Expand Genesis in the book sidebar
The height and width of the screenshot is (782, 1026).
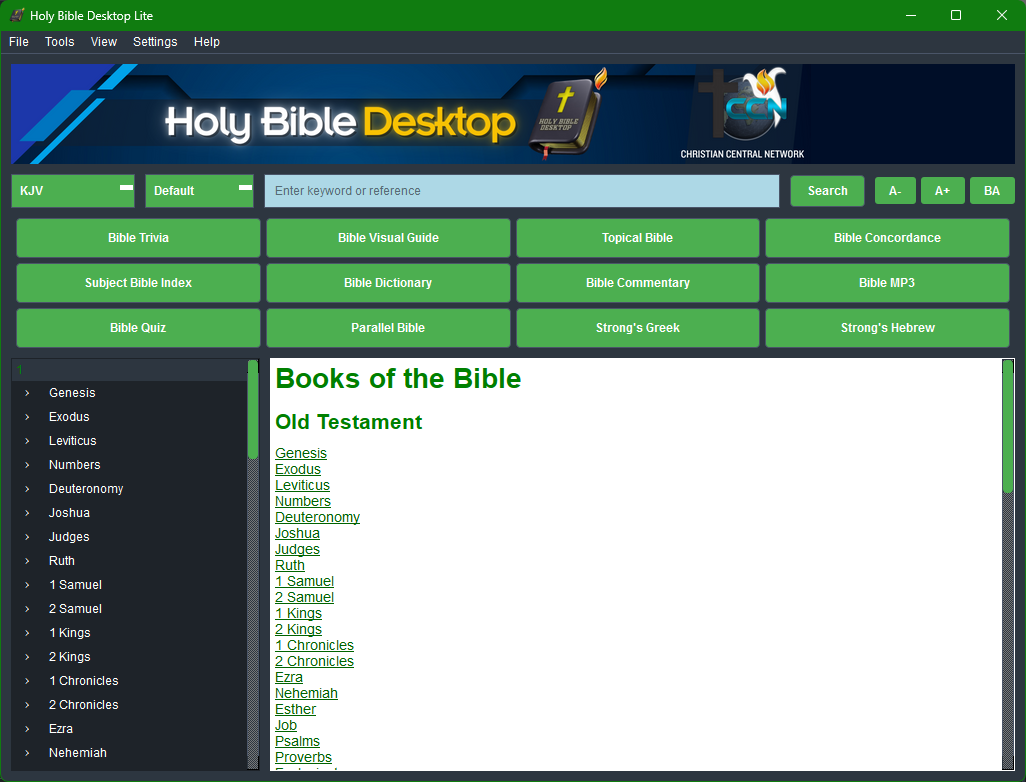(25, 392)
